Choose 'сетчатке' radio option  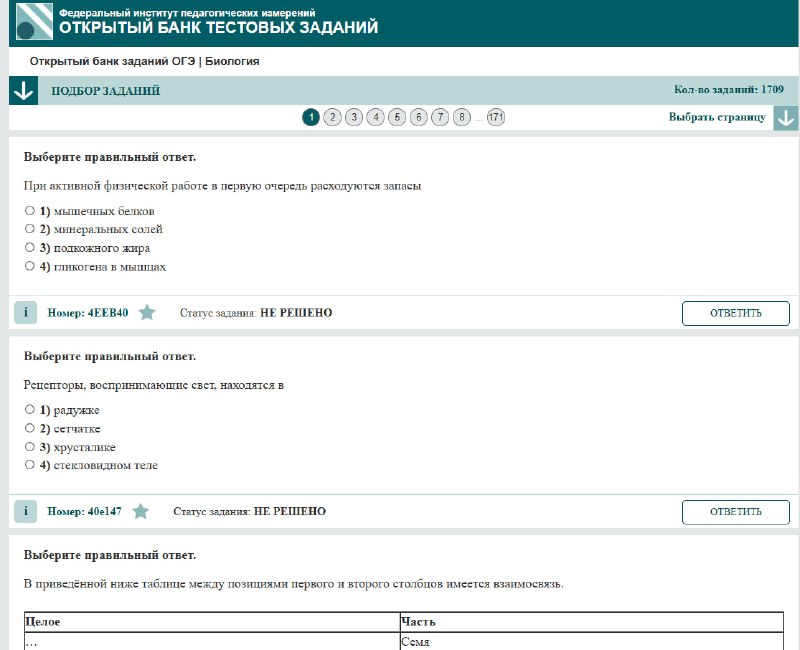point(30,429)
